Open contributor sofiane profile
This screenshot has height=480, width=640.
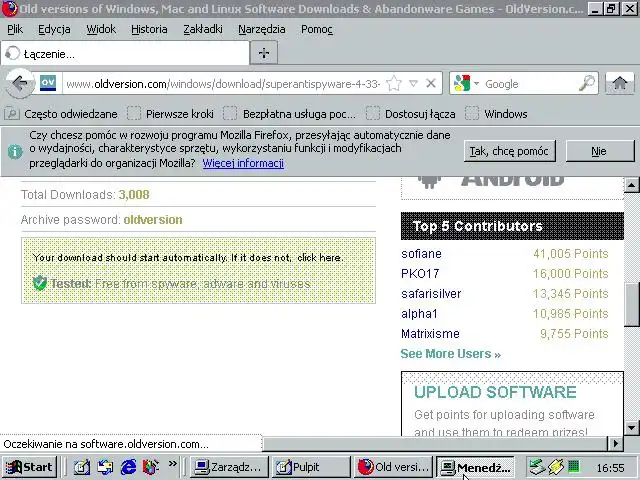point(421,254)
